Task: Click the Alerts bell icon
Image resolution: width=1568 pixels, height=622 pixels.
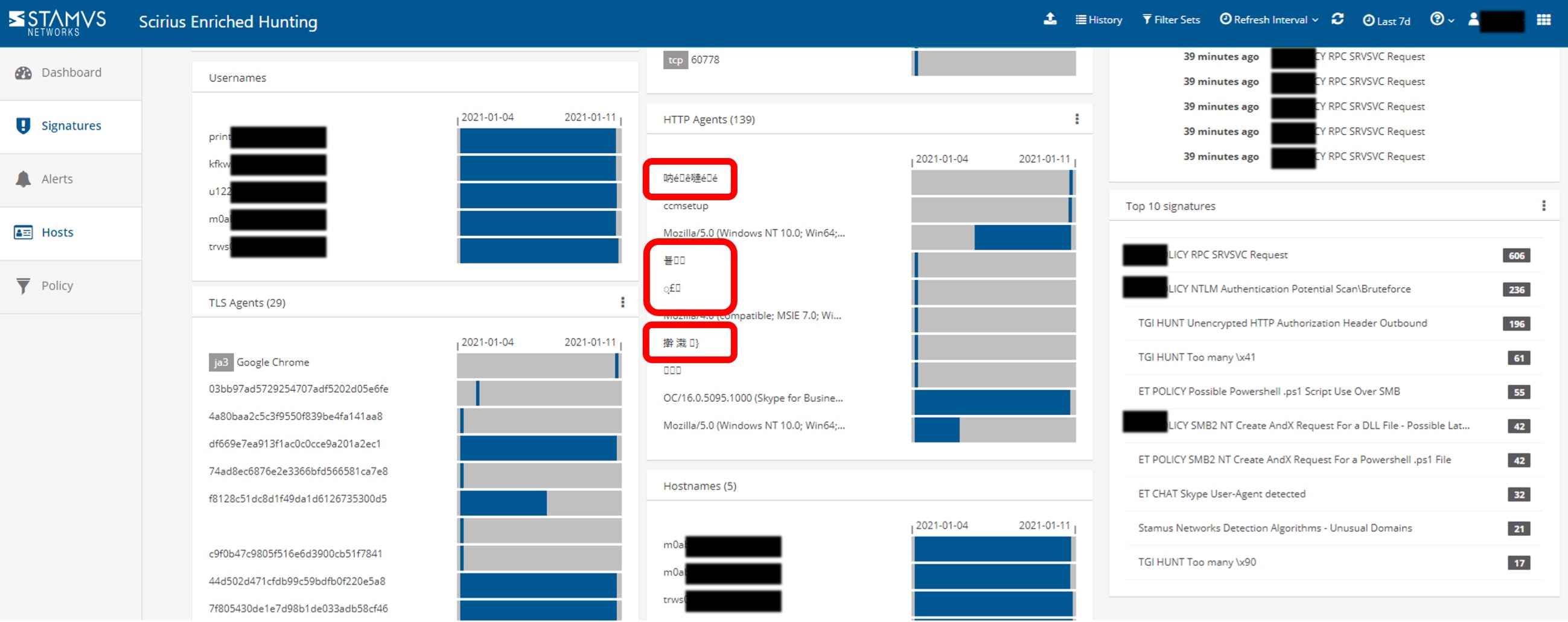Action: click(23, 179)
